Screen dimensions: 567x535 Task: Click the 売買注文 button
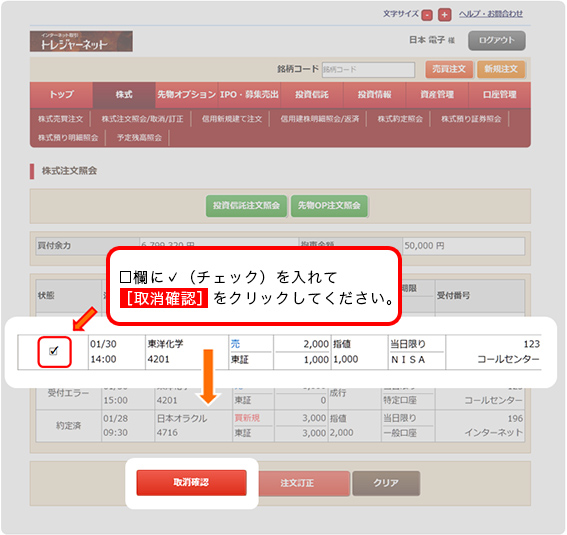(449, 69)
